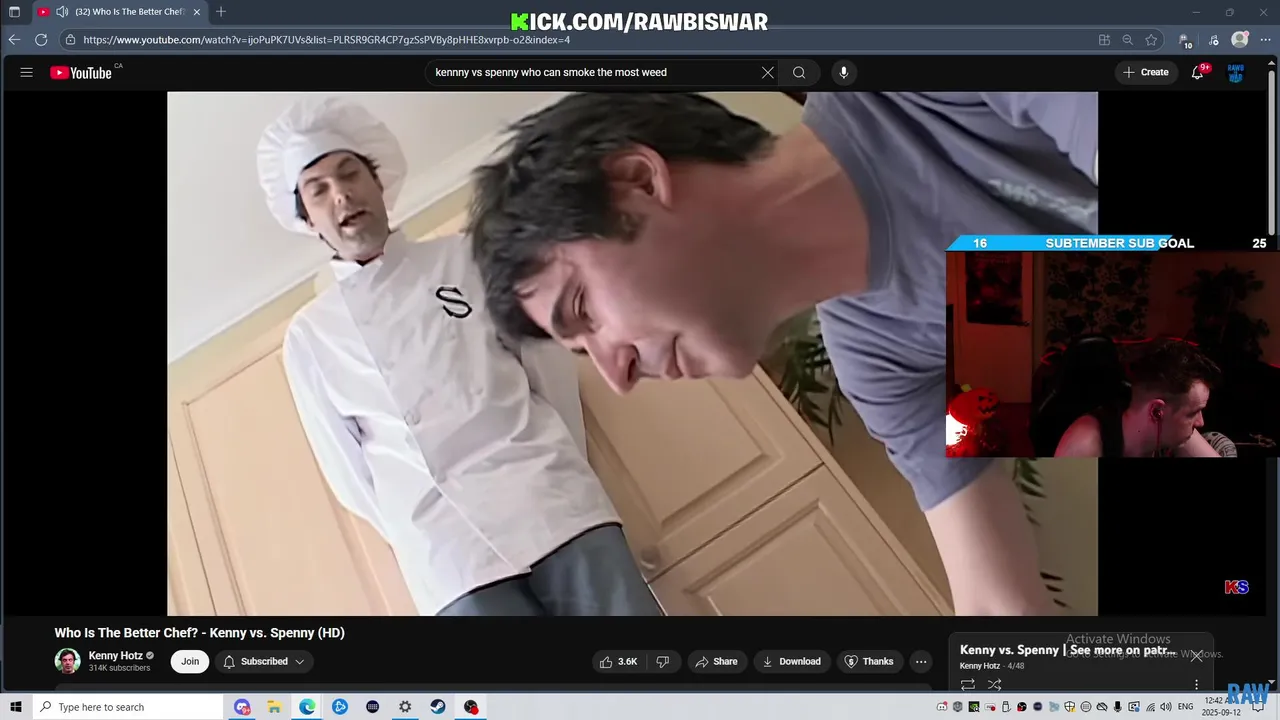
Task: Open File Explorer from the taskbar
Action: coord(274,707)
